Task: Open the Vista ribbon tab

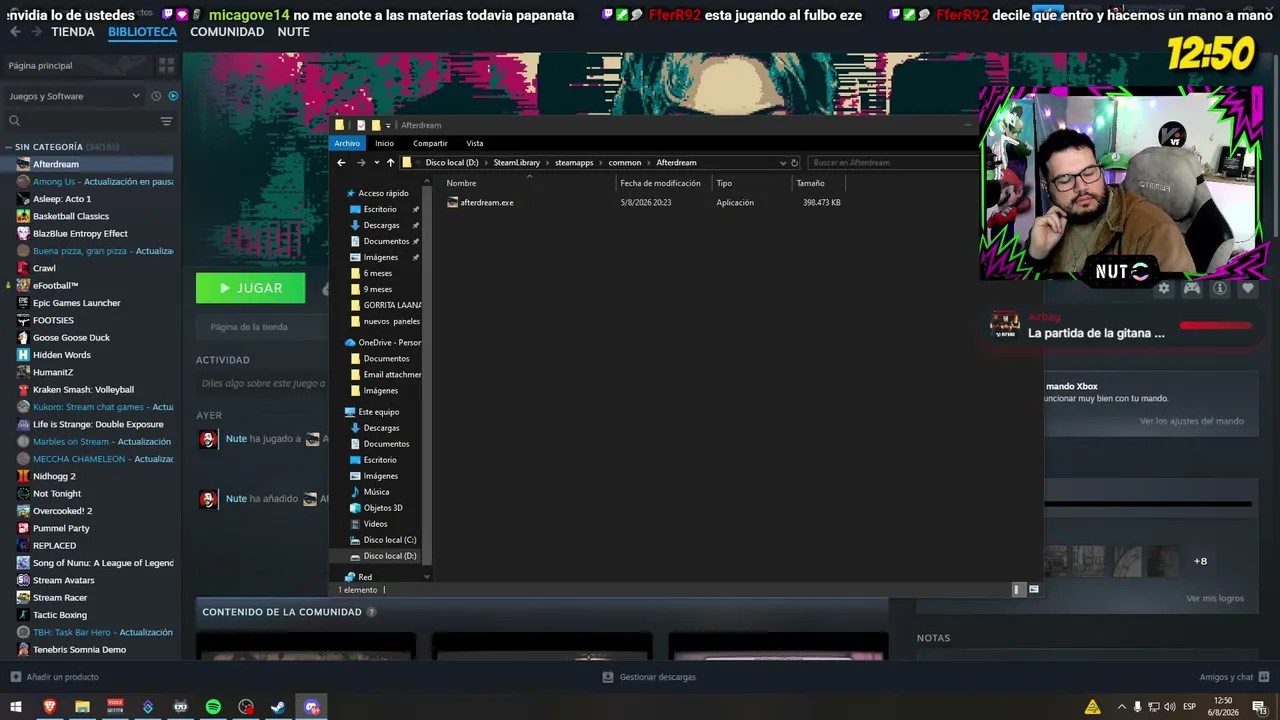Action: [475, 143]
